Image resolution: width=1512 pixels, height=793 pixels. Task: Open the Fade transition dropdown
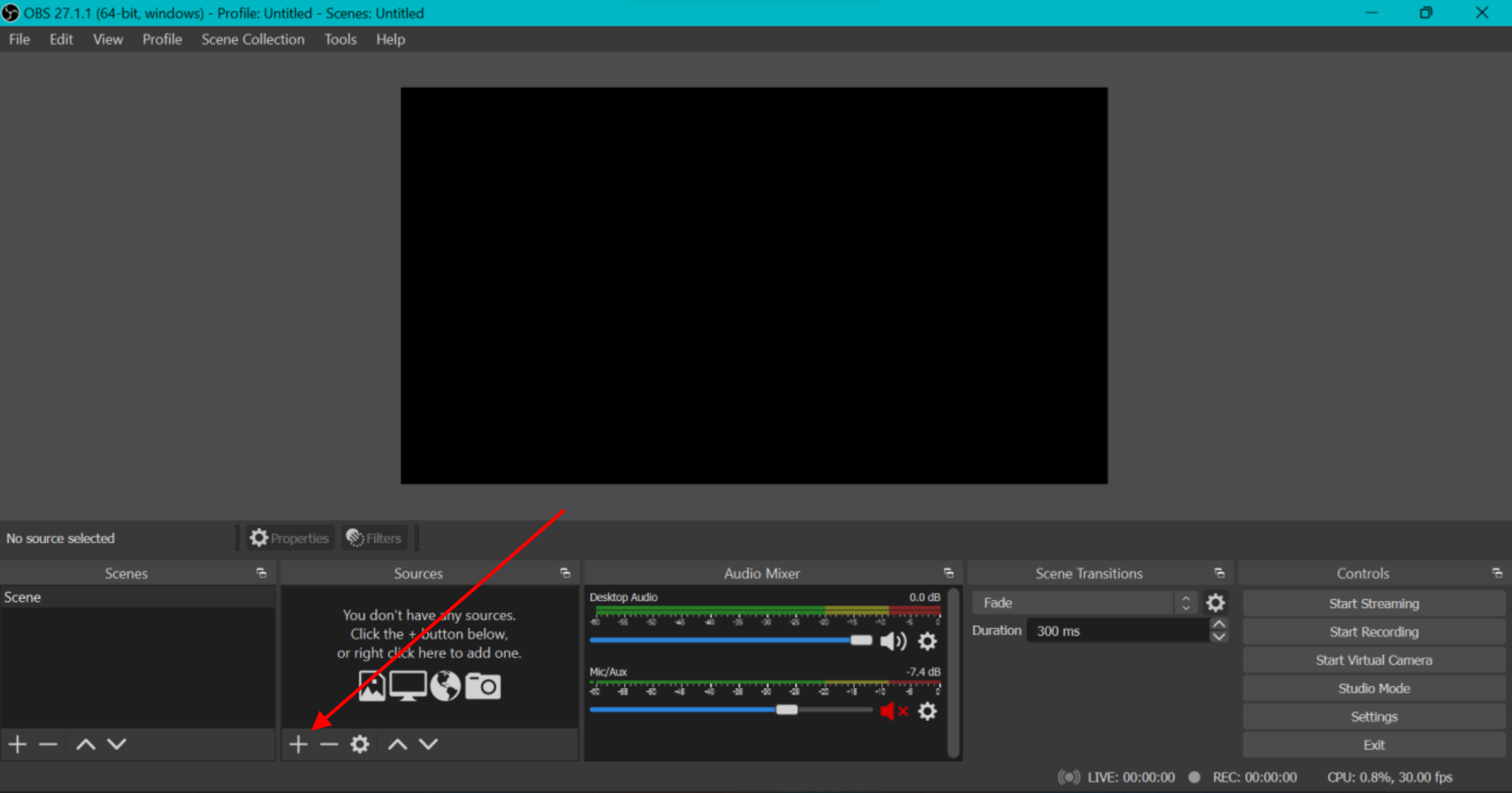[1083, 603]
